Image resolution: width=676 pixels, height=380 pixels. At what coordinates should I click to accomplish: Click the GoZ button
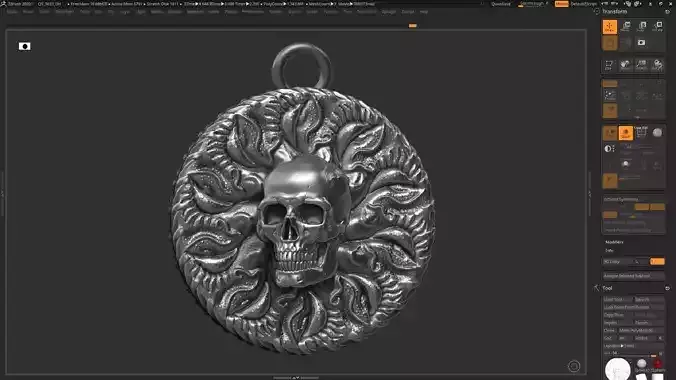pos(609,338)
